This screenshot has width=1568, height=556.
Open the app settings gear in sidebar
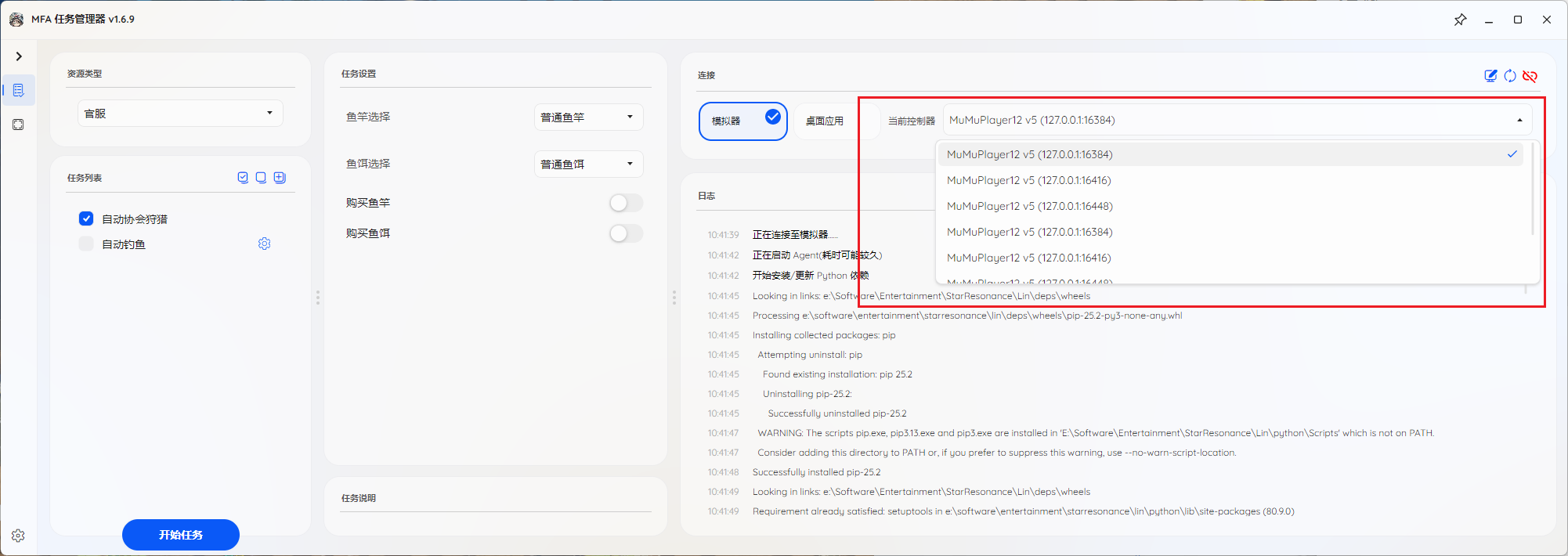click(x=19, y=536)
